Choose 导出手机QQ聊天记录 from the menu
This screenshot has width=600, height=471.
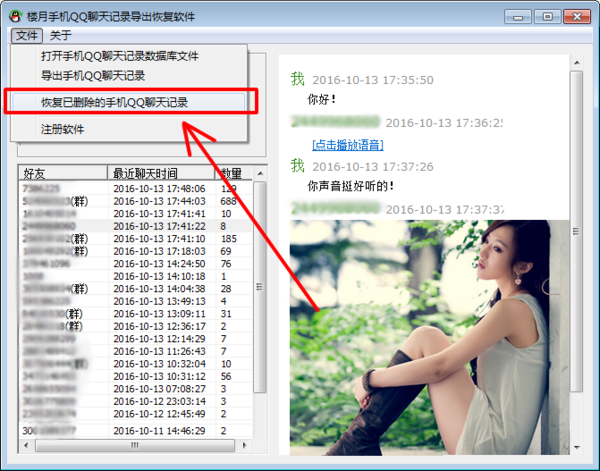pyautogui.click(x=93, y=75)
